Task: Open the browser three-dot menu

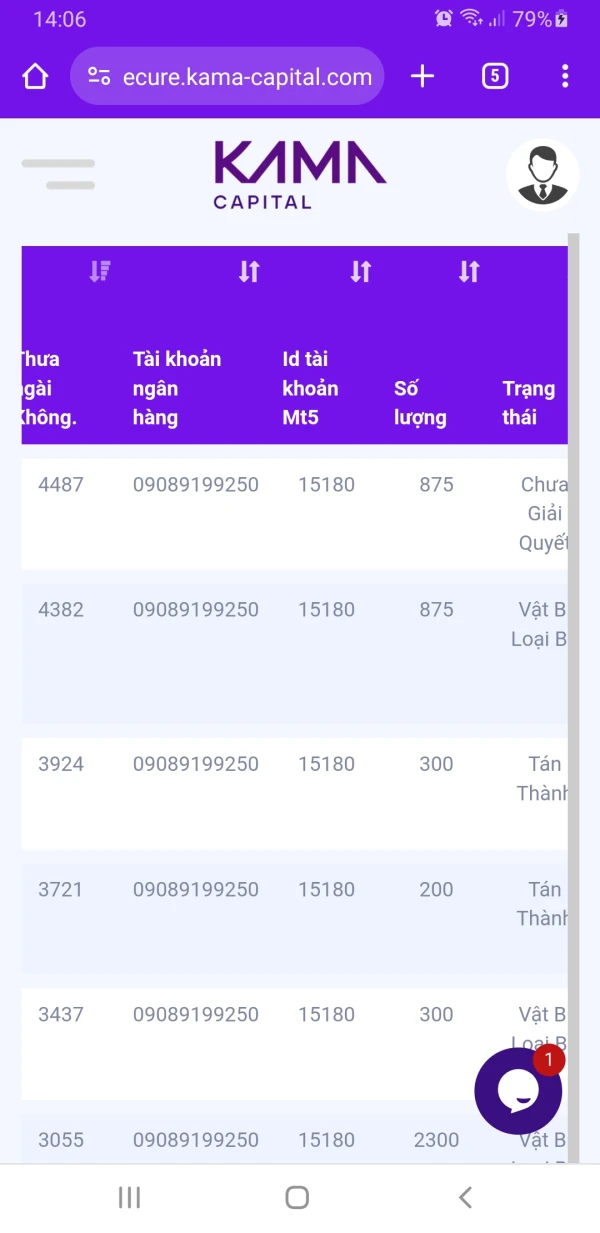Action: (x=565, y=76)
